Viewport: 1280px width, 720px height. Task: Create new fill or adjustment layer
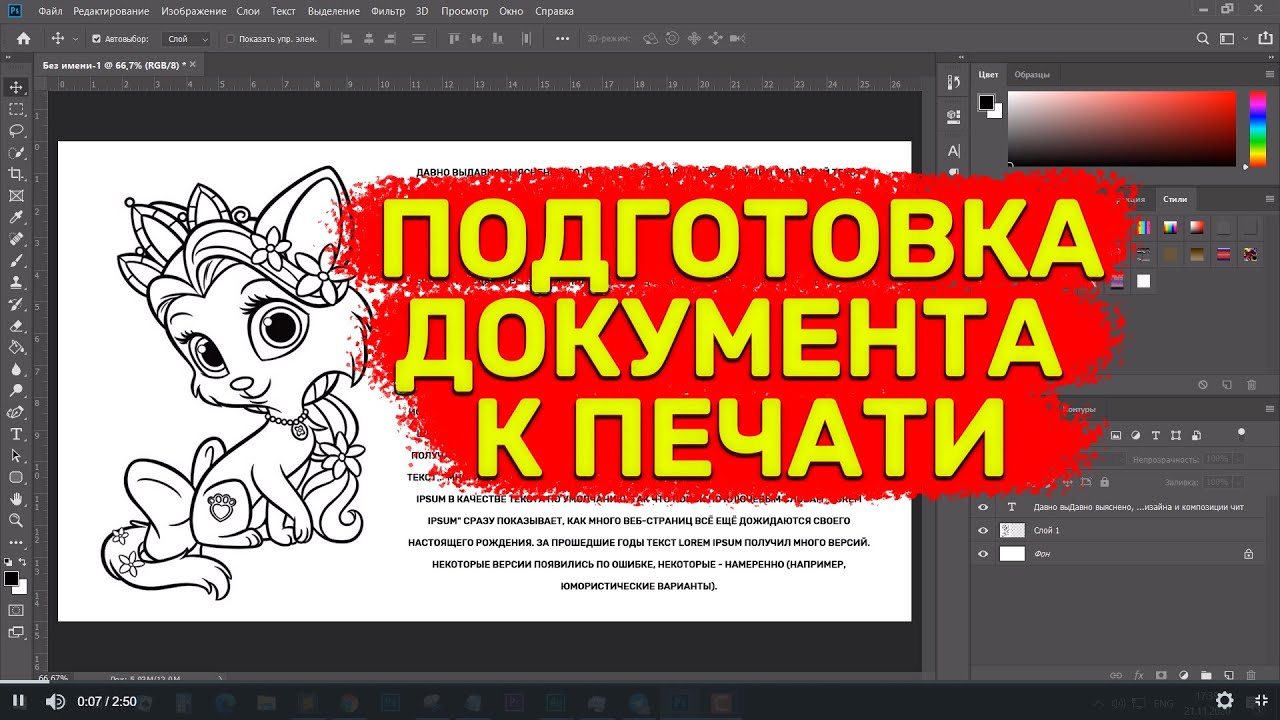point(1183,675)
